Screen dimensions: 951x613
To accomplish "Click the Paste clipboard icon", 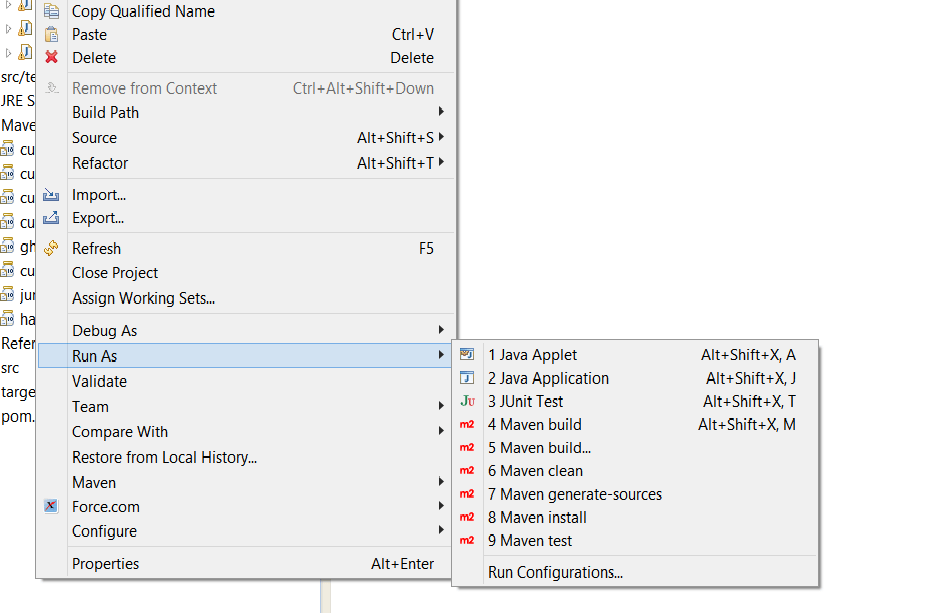I will (x=51, y=34).
